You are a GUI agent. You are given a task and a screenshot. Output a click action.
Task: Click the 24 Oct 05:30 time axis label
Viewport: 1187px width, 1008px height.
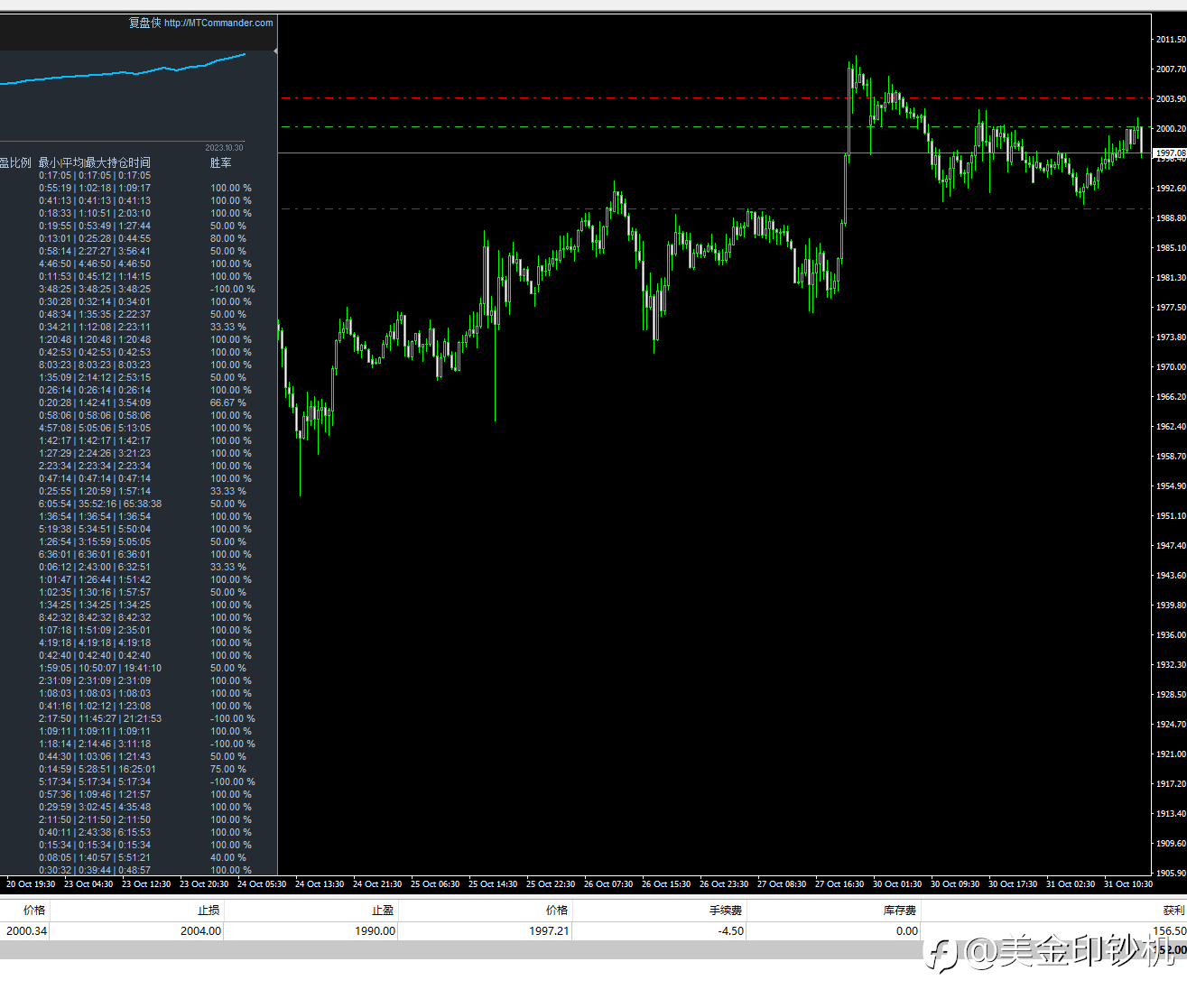(x=262, y=883)
